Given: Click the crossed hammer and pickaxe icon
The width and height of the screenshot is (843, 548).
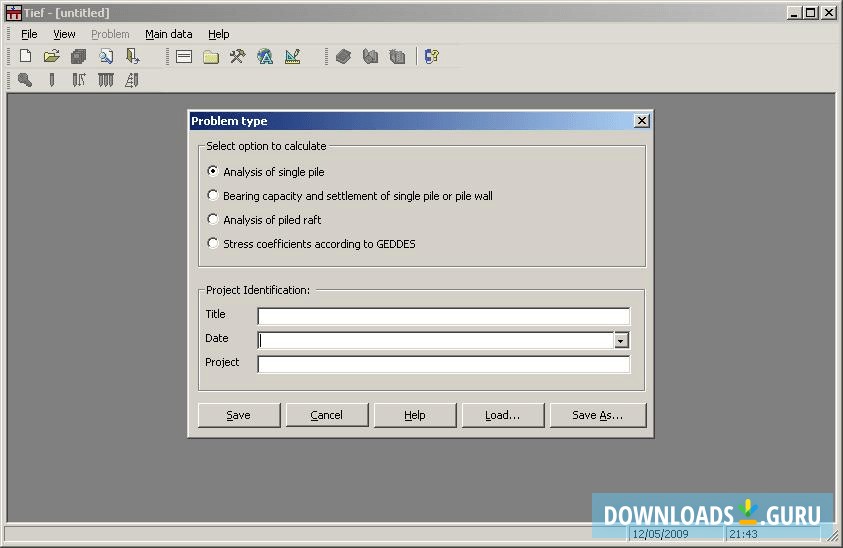Looking at the screenshot, I should (x=237, y=57).
